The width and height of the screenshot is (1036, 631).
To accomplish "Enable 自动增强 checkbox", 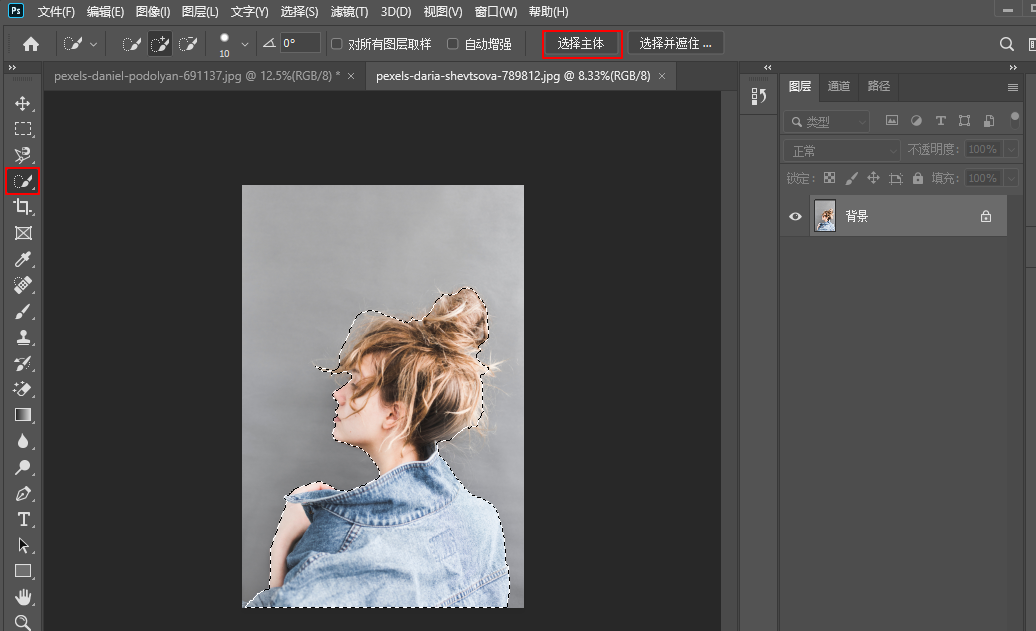I will tap(453, 44).
